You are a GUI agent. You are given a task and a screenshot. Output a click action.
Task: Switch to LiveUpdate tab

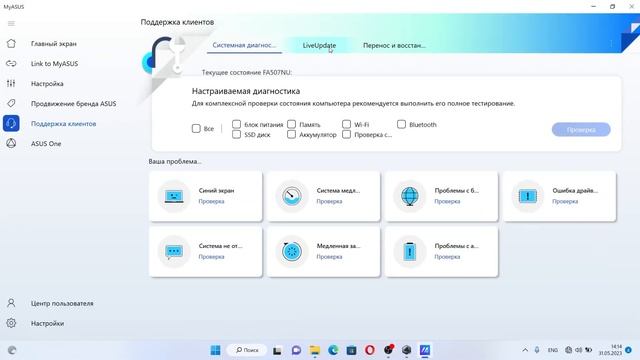319,45
